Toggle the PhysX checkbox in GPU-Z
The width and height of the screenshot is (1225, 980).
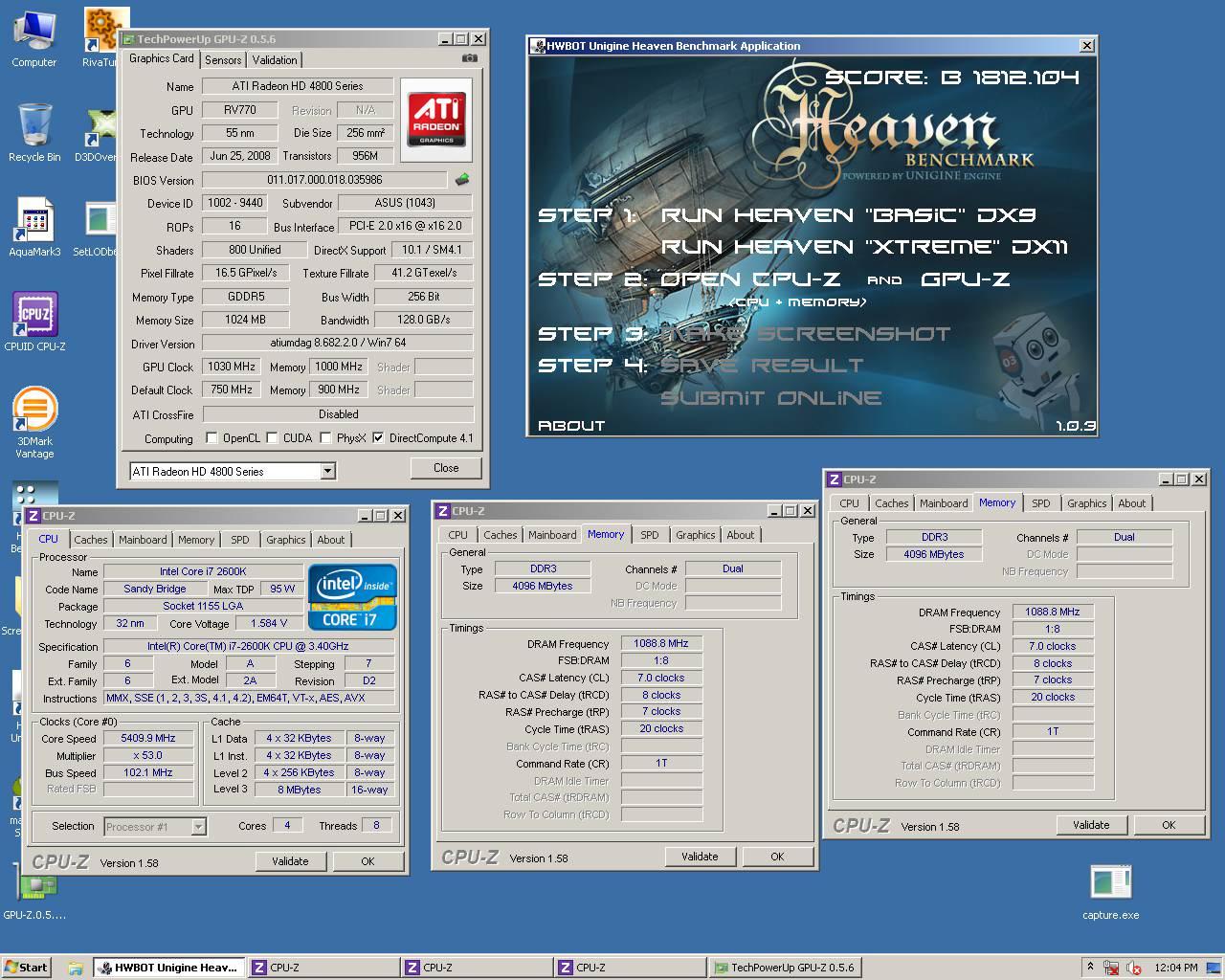coord(325,437)
